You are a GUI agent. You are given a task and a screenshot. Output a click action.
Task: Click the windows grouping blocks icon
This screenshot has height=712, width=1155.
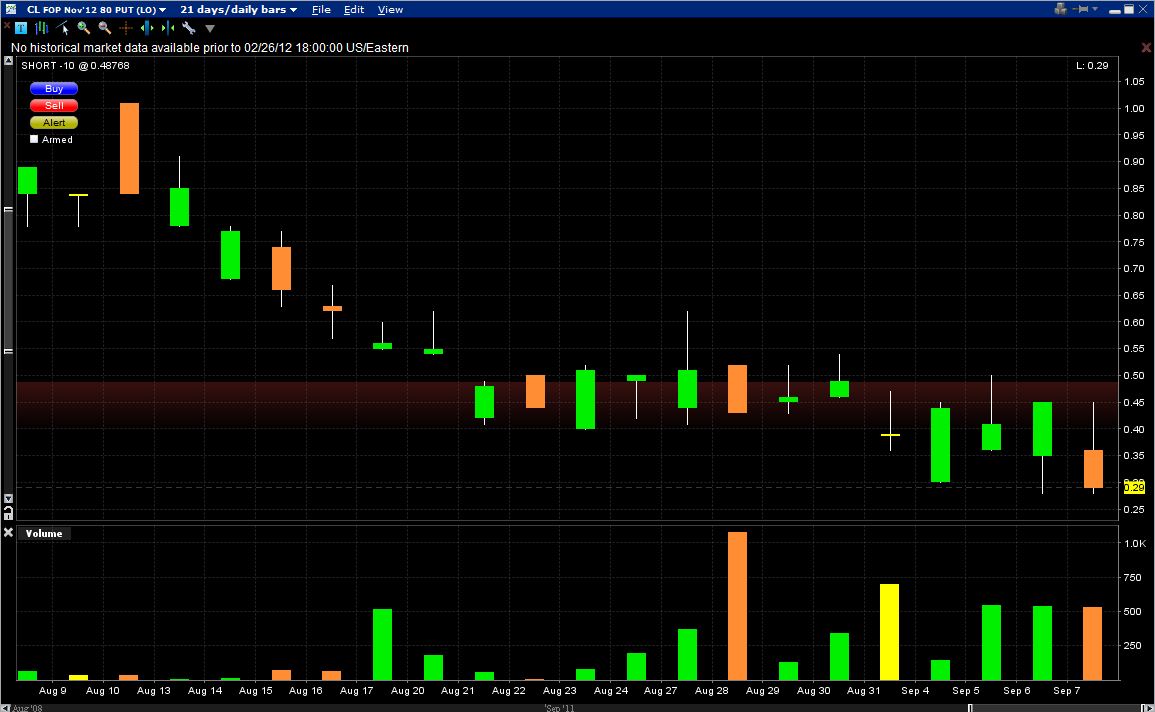[x=1060, y=9]
